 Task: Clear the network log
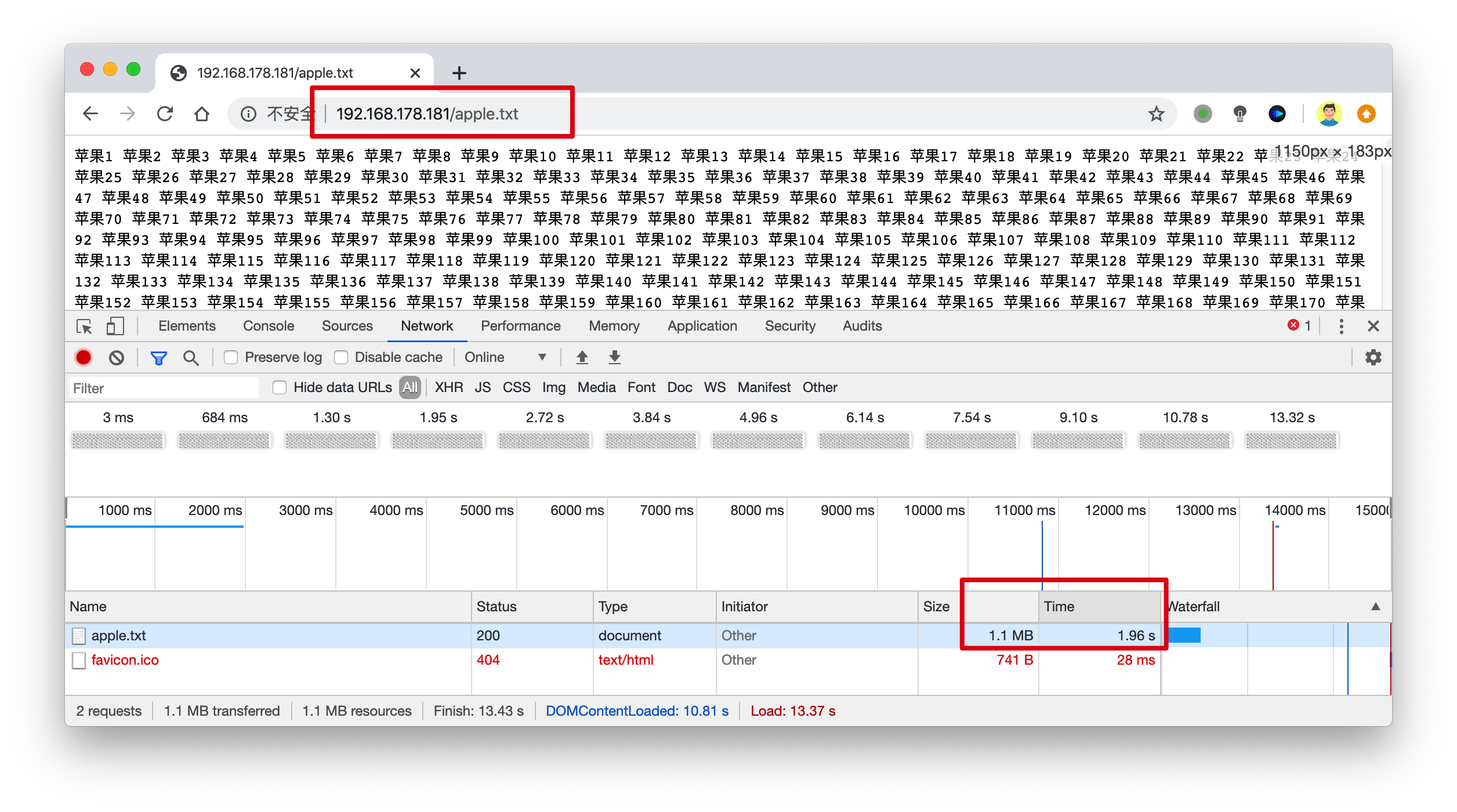click(117, 357)
